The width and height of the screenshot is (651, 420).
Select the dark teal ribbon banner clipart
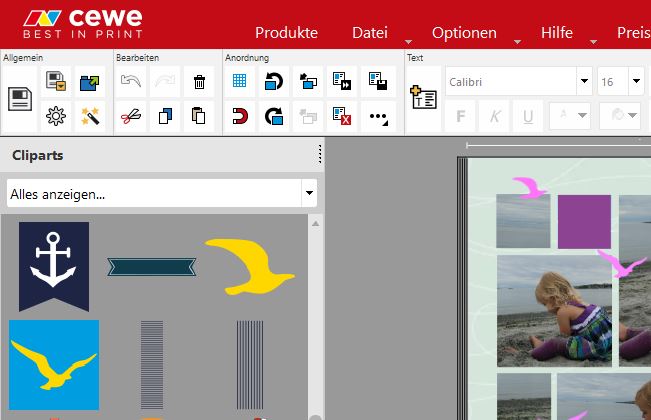click(x=152, y=267)
